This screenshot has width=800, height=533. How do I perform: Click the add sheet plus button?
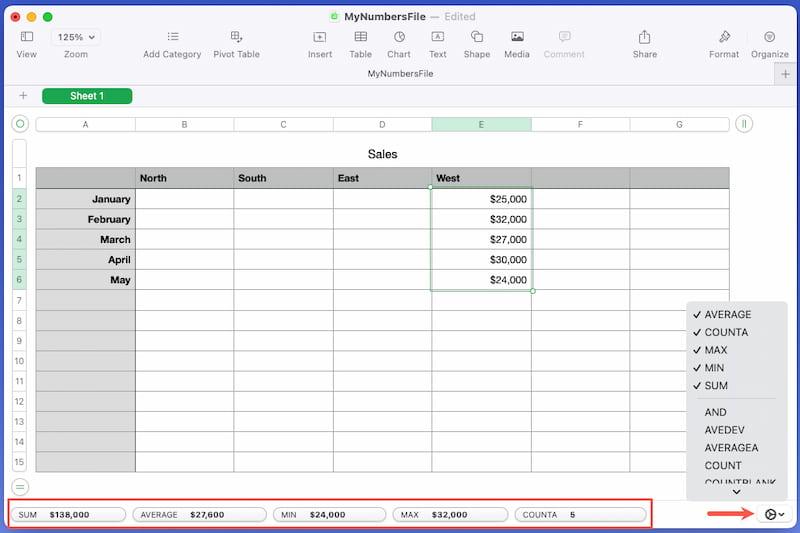click(22, 96)
